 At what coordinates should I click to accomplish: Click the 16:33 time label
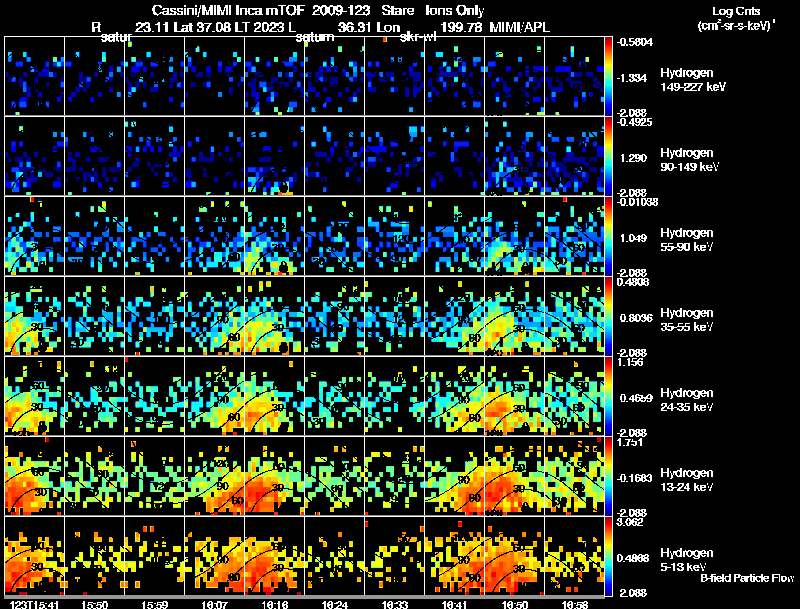click(x=394, y=604)
